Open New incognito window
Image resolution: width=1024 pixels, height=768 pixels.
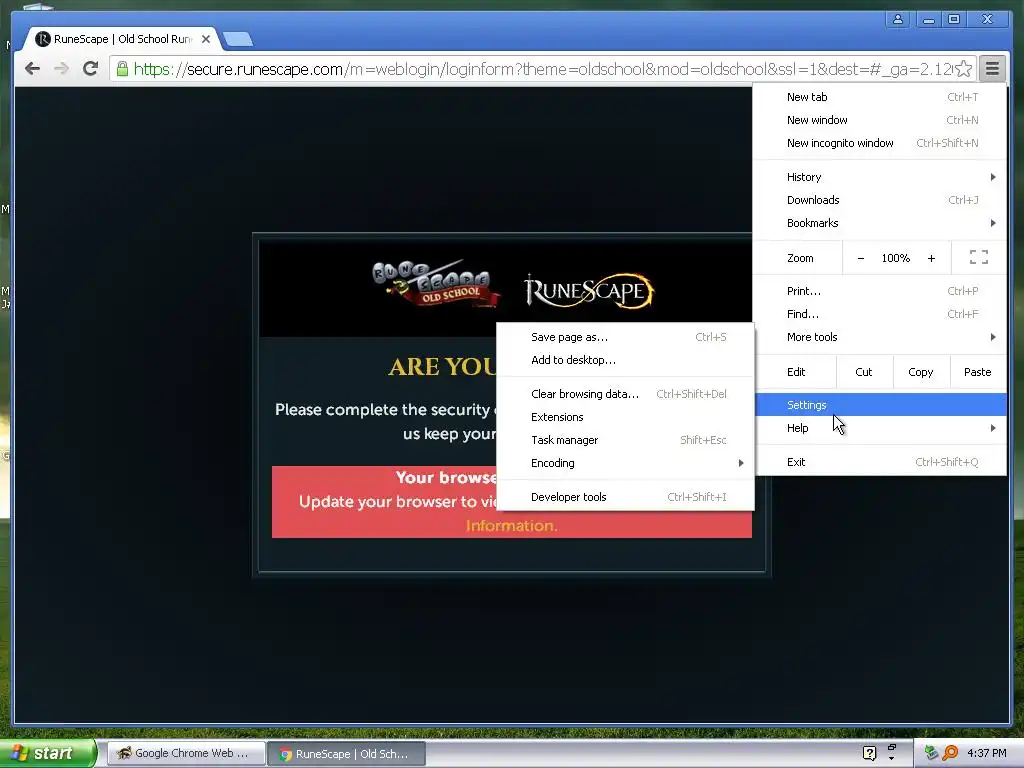pos(880,143)
